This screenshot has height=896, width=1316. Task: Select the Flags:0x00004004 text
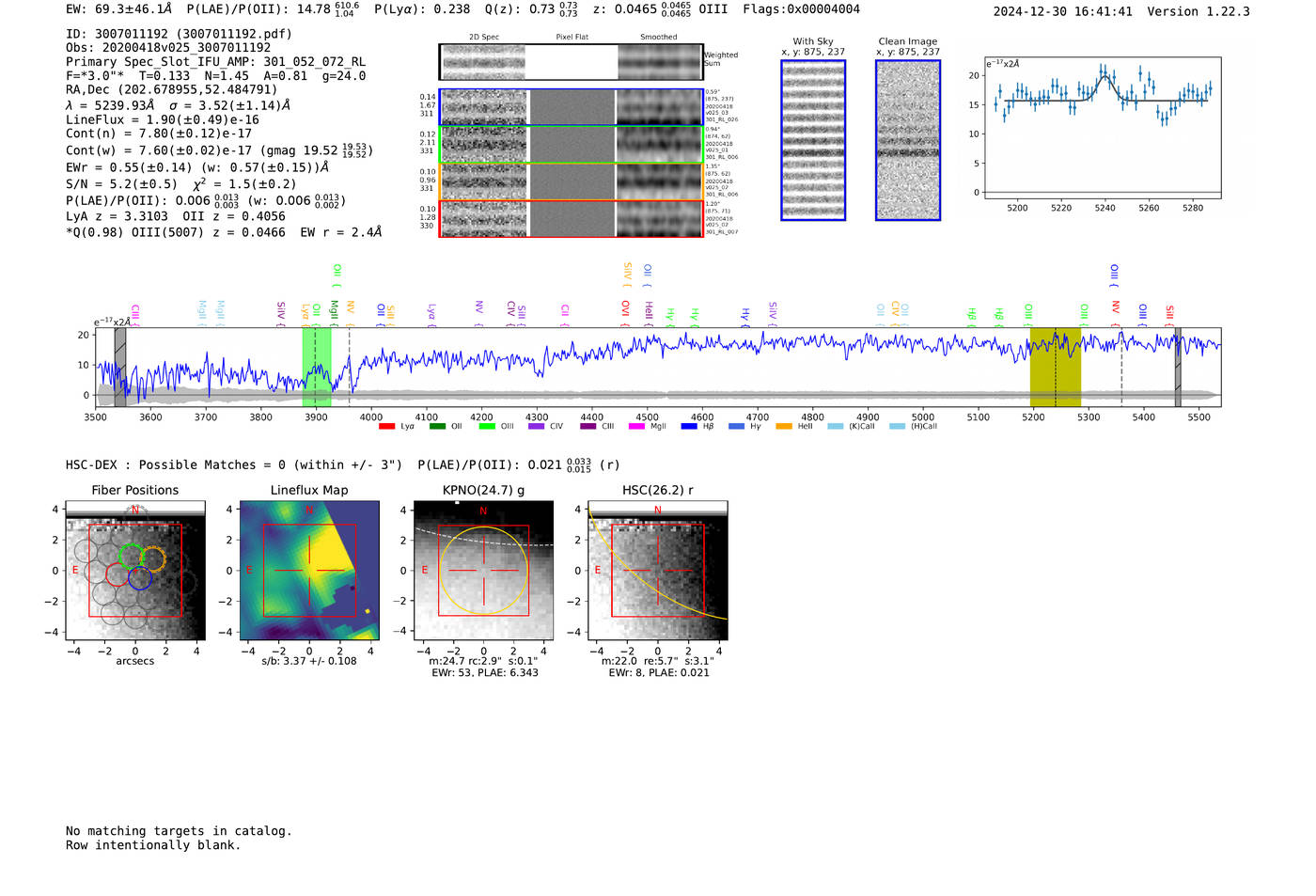(801, 9)
